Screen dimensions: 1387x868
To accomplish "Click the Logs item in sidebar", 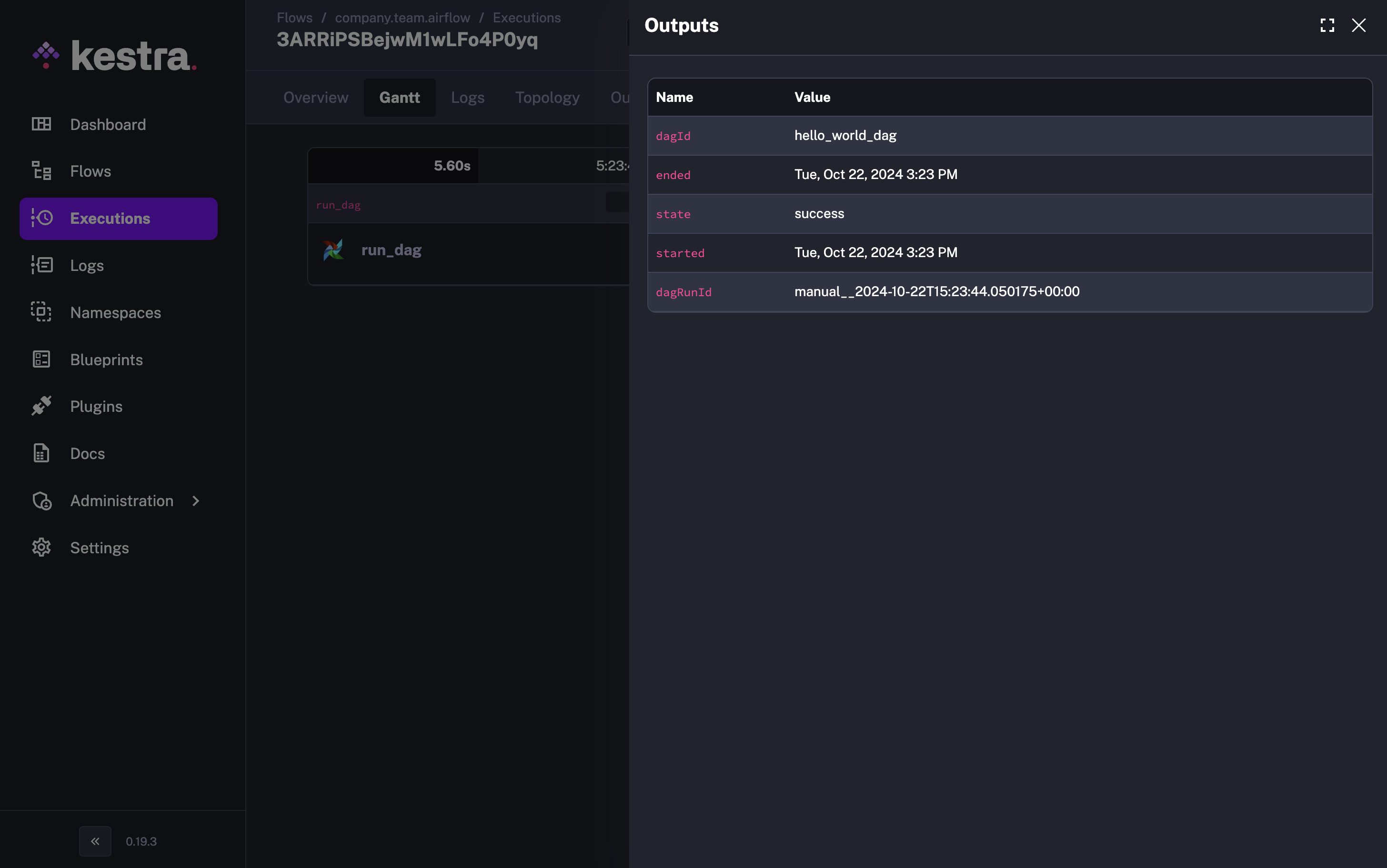I will click(87, 265).
